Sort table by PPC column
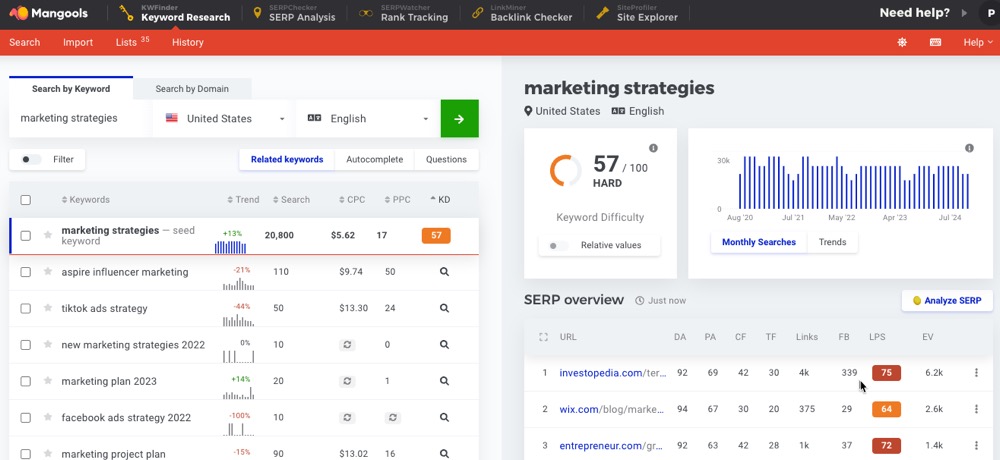The image size is (1000, 460). click(398, 200)
